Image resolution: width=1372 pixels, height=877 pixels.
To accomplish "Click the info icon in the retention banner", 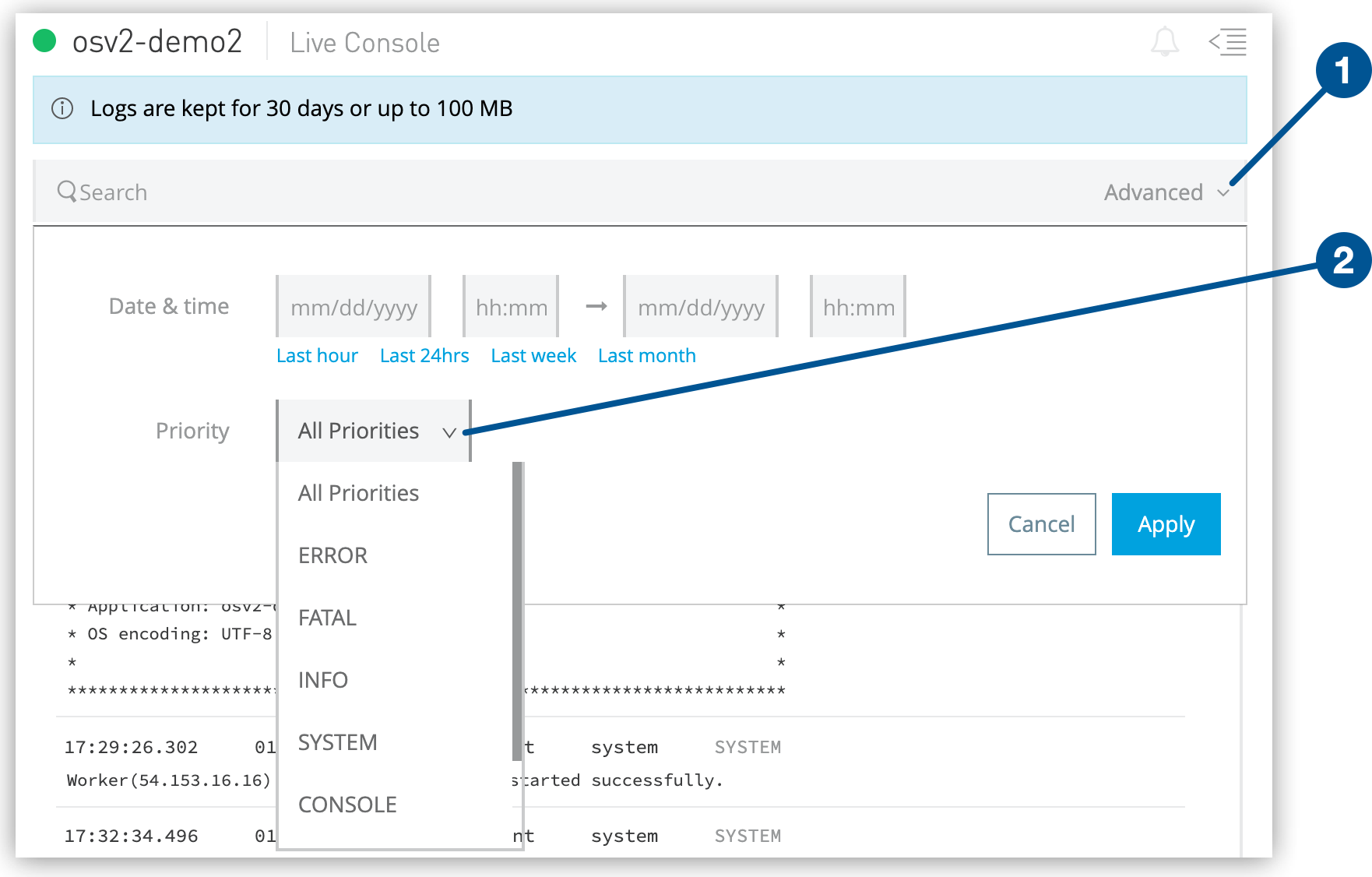I will (62, 109).
